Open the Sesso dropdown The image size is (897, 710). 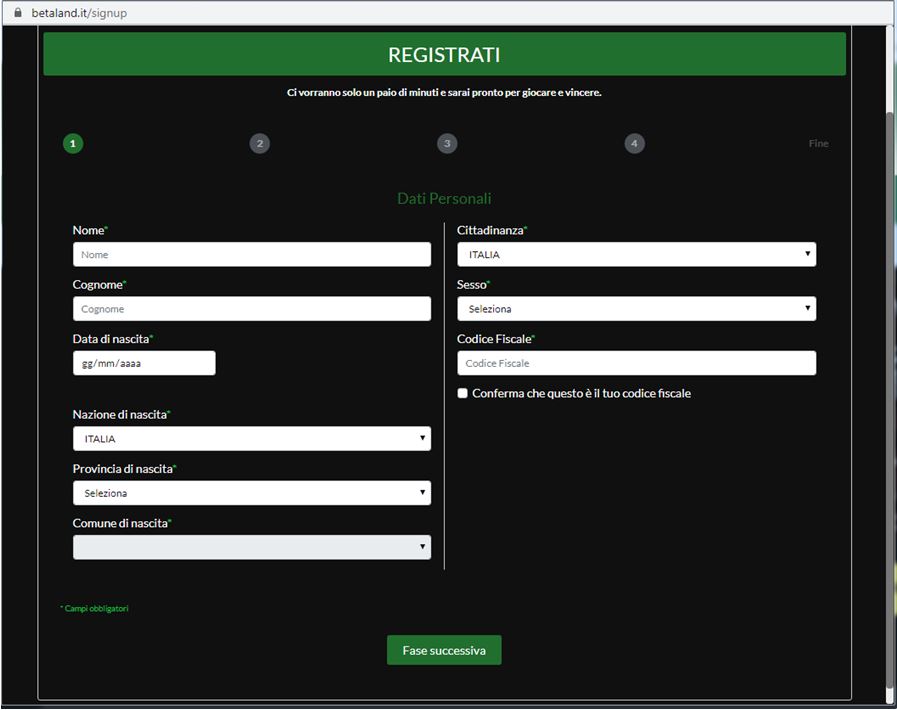click(636, 309)
